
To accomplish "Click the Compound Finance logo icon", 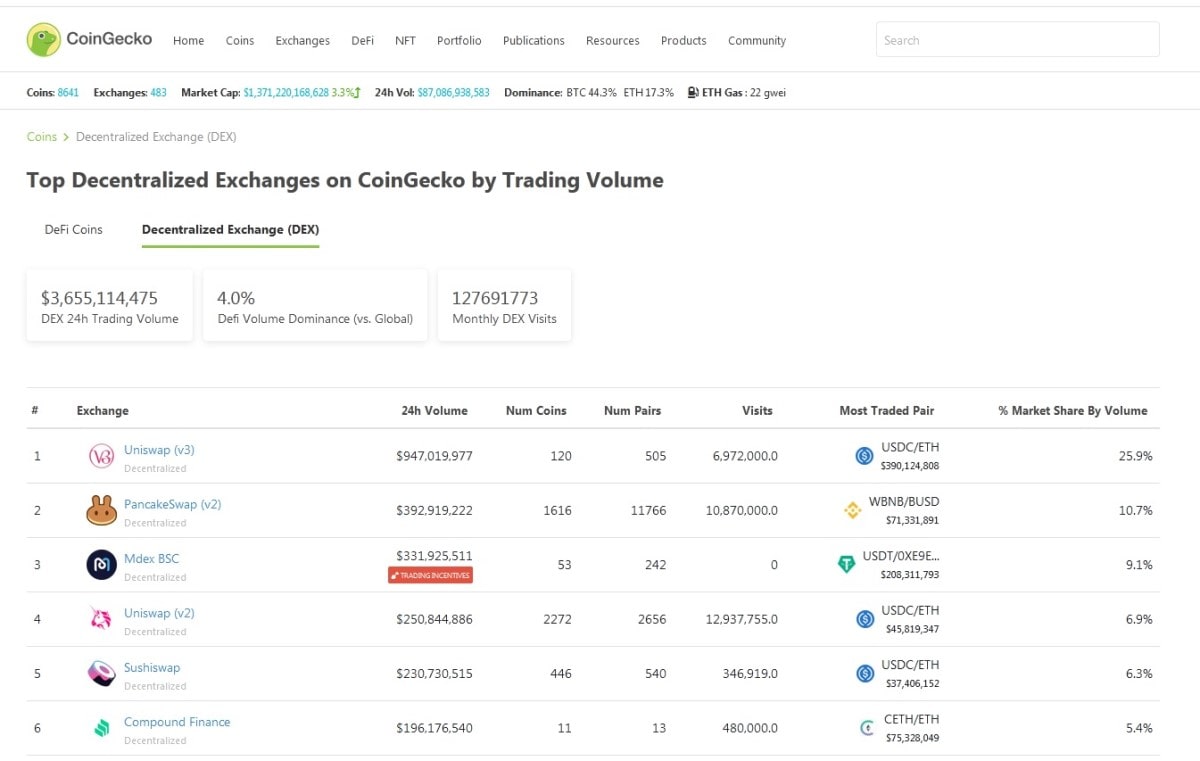I will click(102, 728).
